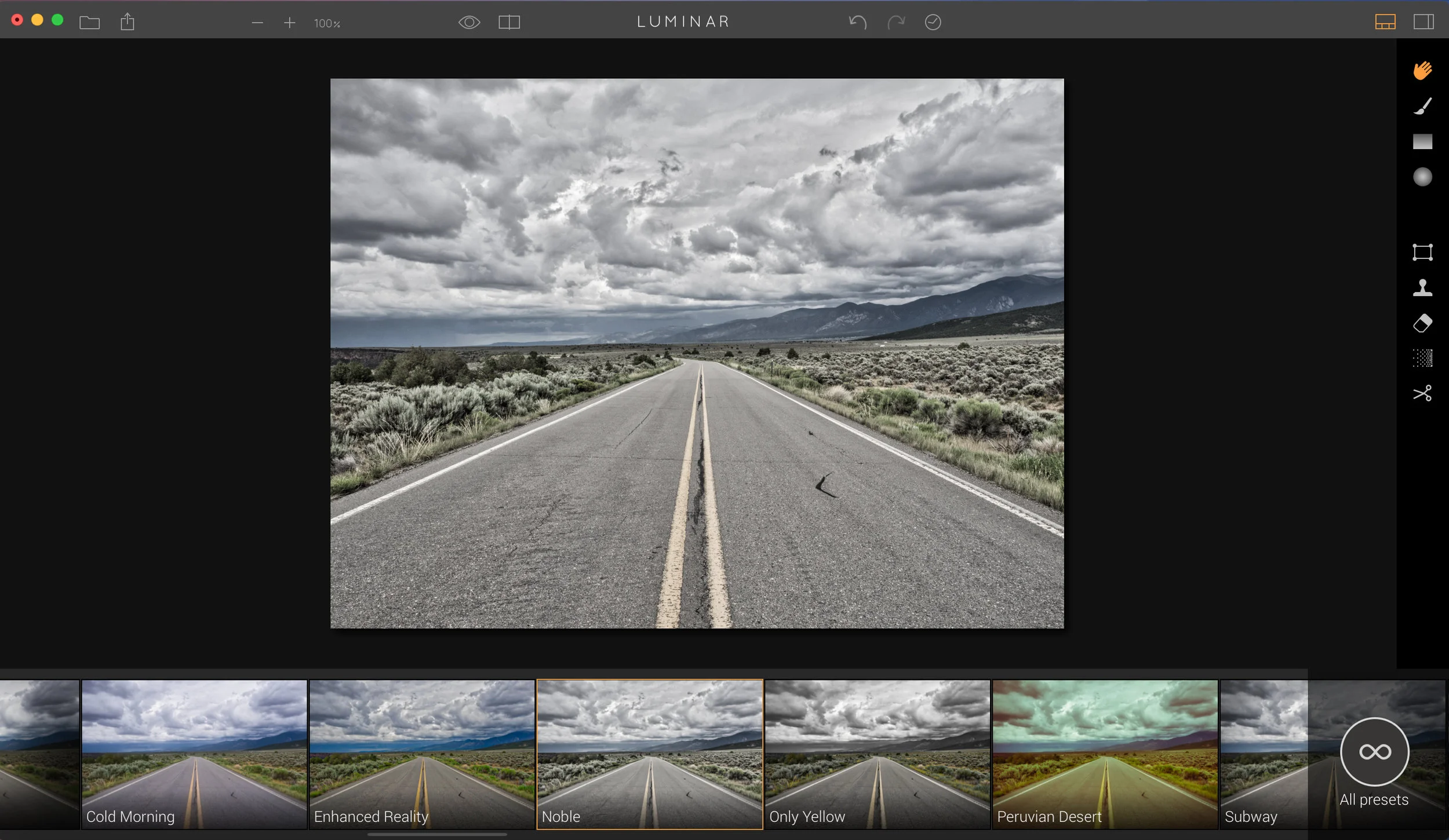Open the Denoise tool
1449x840 pixels.
click(x=1422, y=359)
